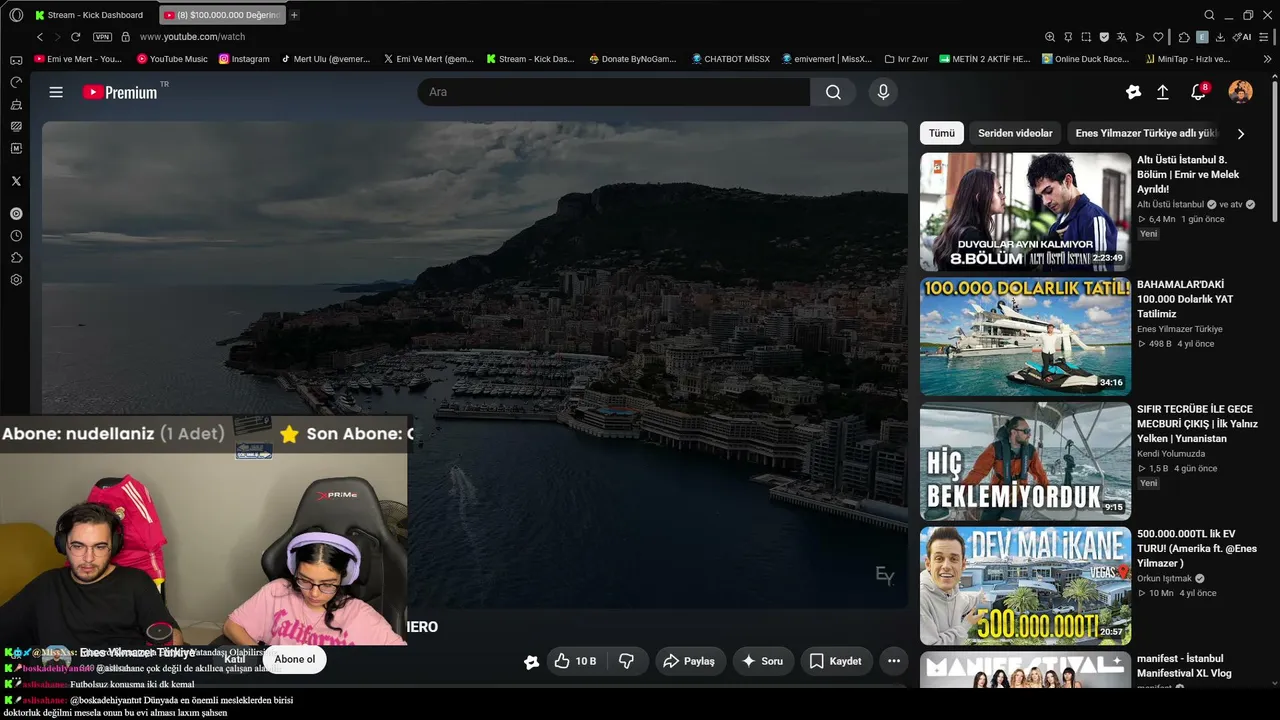
Task: Open GX Corner gamepad icon in sidebar
Action: click(x=16, y=60)
